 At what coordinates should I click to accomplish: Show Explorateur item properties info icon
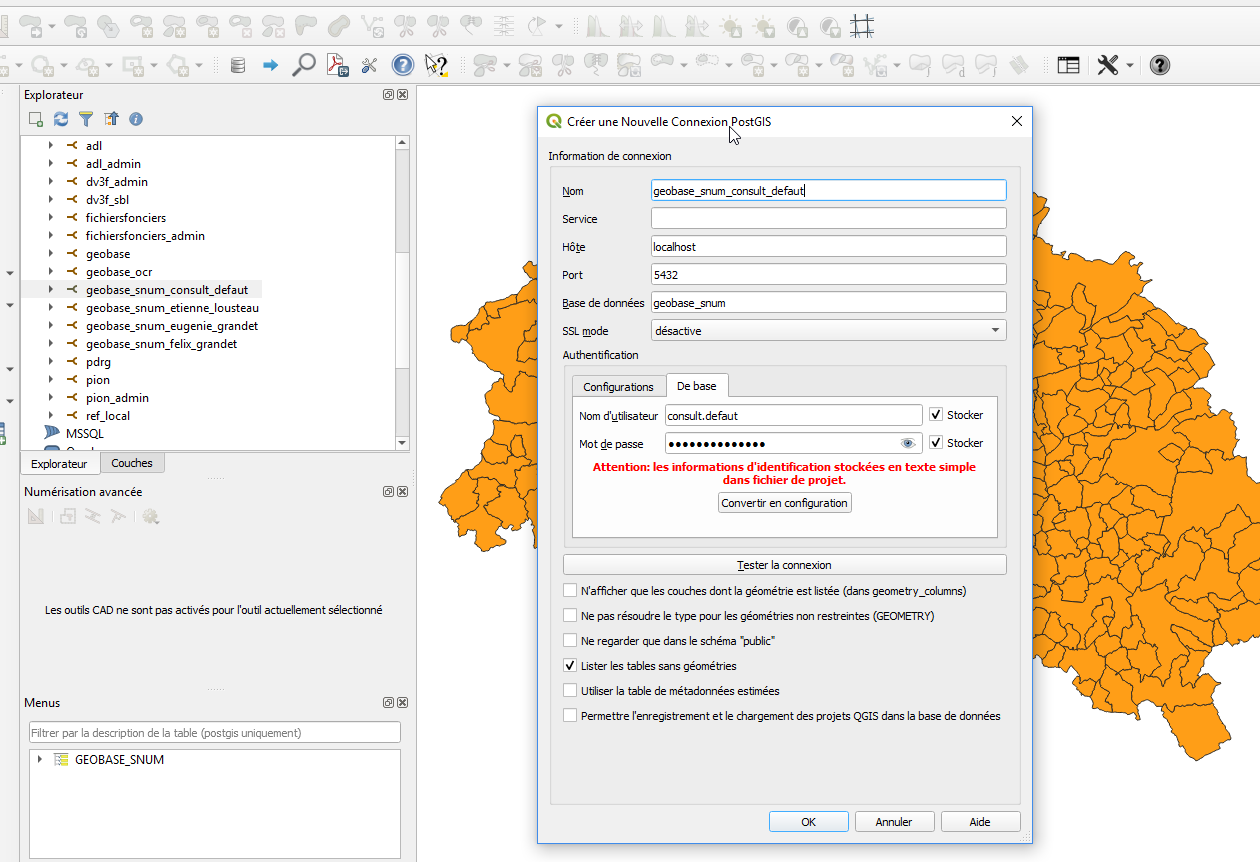coord(136,119)
